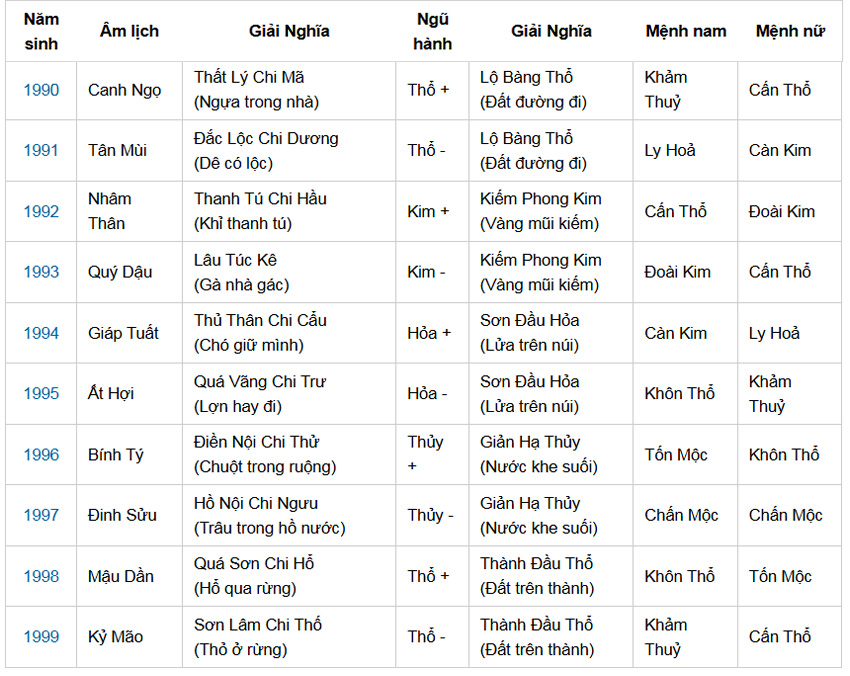Open the 1993 year link
This screenshot has width=850, height=676.
[x=41, y=272]
